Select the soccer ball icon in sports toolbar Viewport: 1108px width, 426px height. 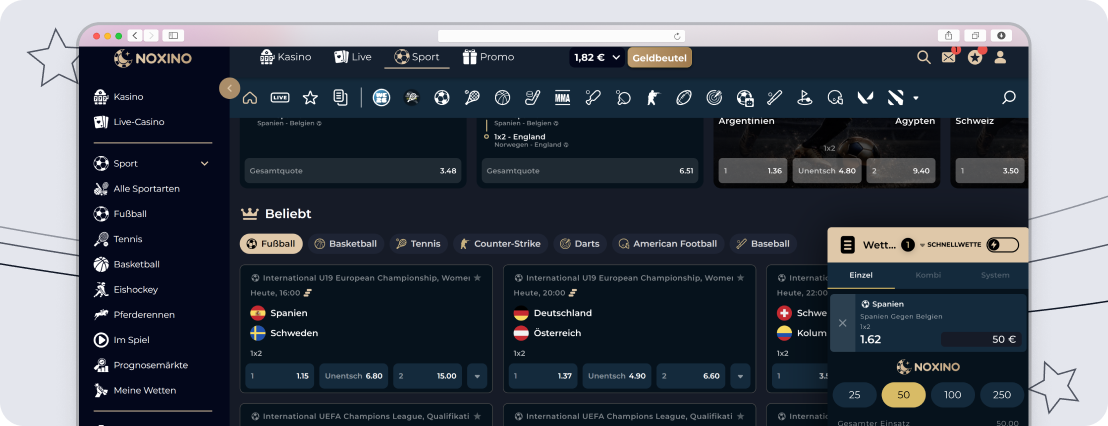pos(442,97)
